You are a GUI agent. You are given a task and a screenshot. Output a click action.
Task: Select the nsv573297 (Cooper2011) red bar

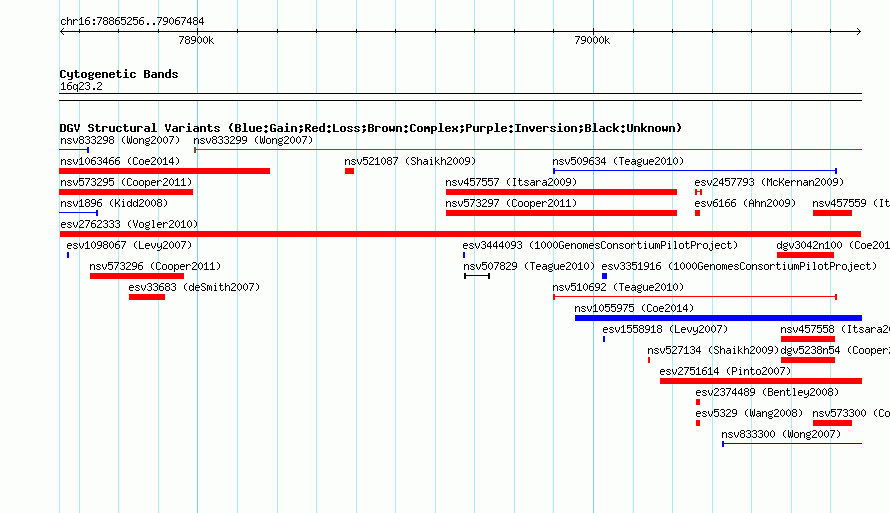tap(561, 213)
